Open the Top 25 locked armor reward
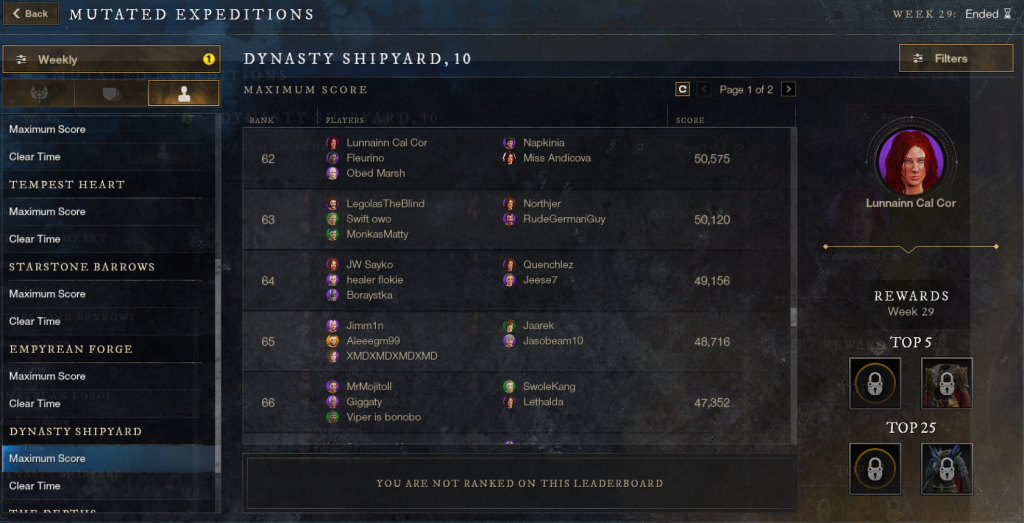This screenshot has height=523, width=1024. 947,469
